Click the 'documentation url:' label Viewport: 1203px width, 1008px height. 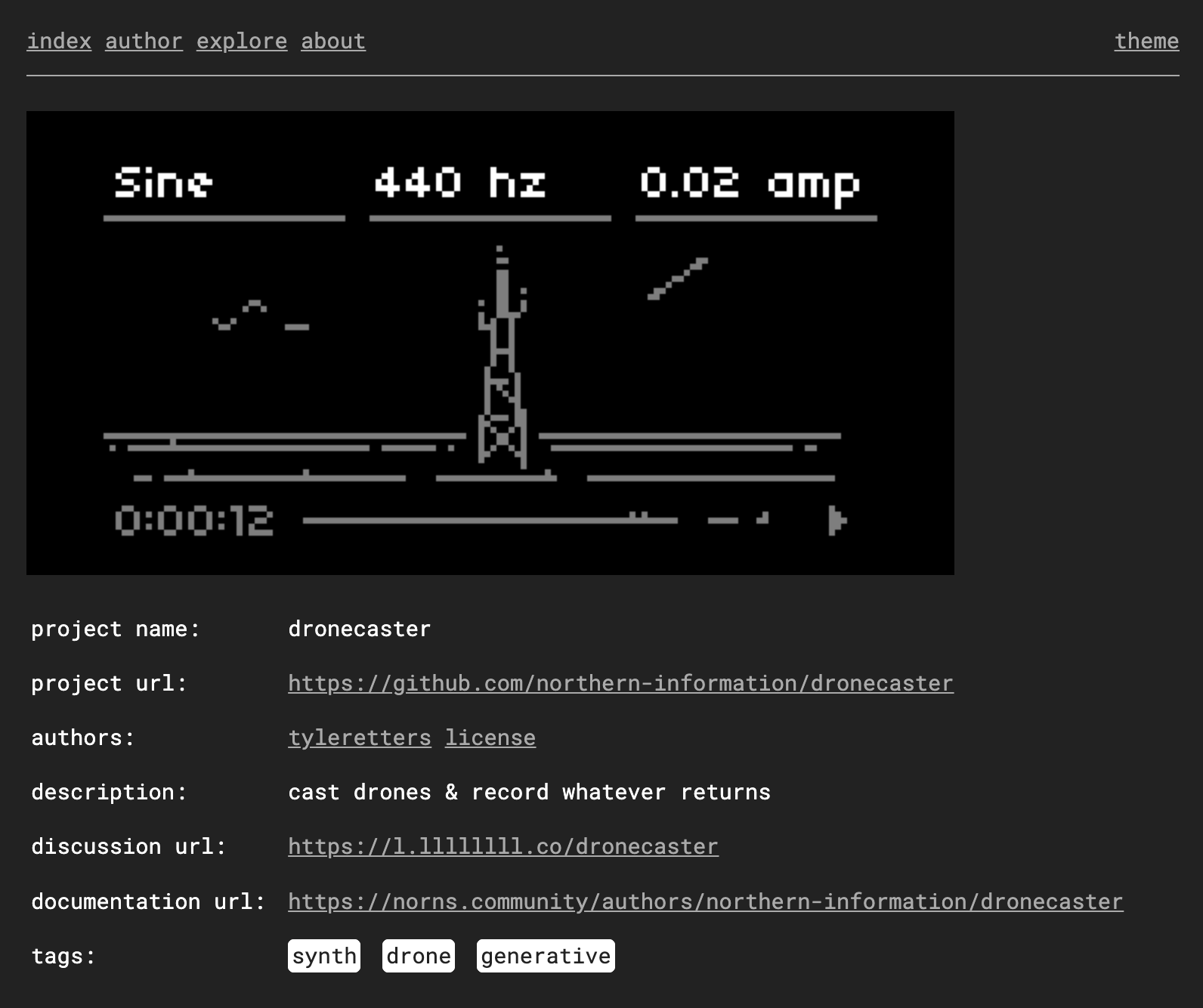click(148, 901)
